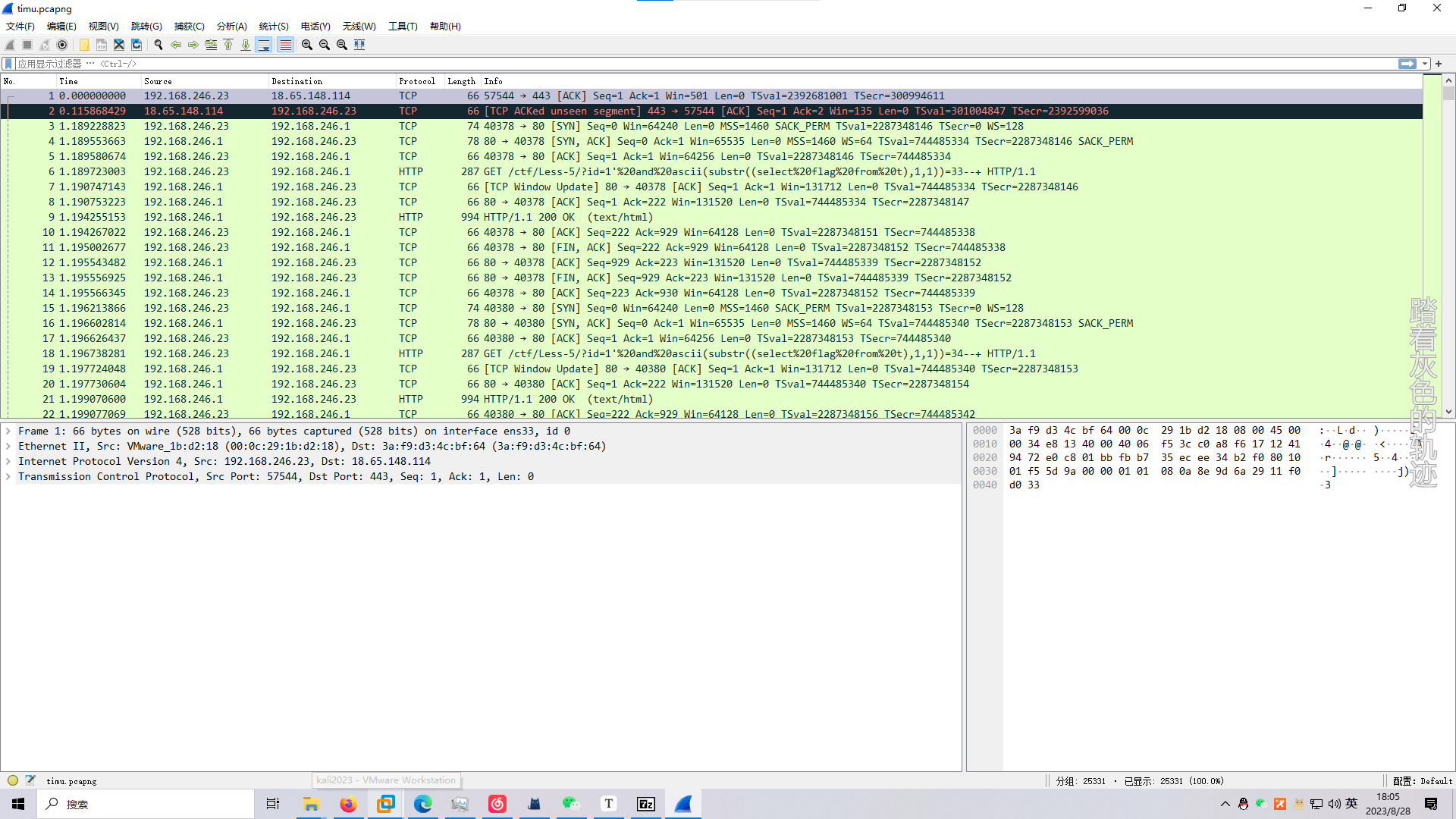Expand Ethernet II details tree
The height and width of the screenshot is (819, 1456).
click(8, 446)
